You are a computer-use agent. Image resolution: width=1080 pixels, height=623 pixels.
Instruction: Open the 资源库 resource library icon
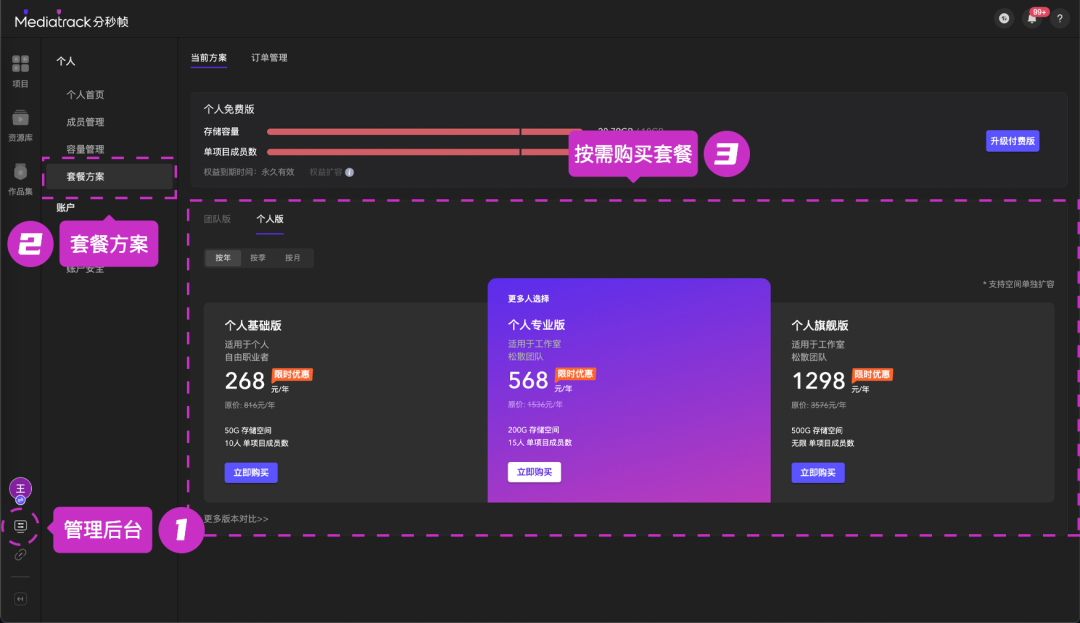click(x=20, y=120)
